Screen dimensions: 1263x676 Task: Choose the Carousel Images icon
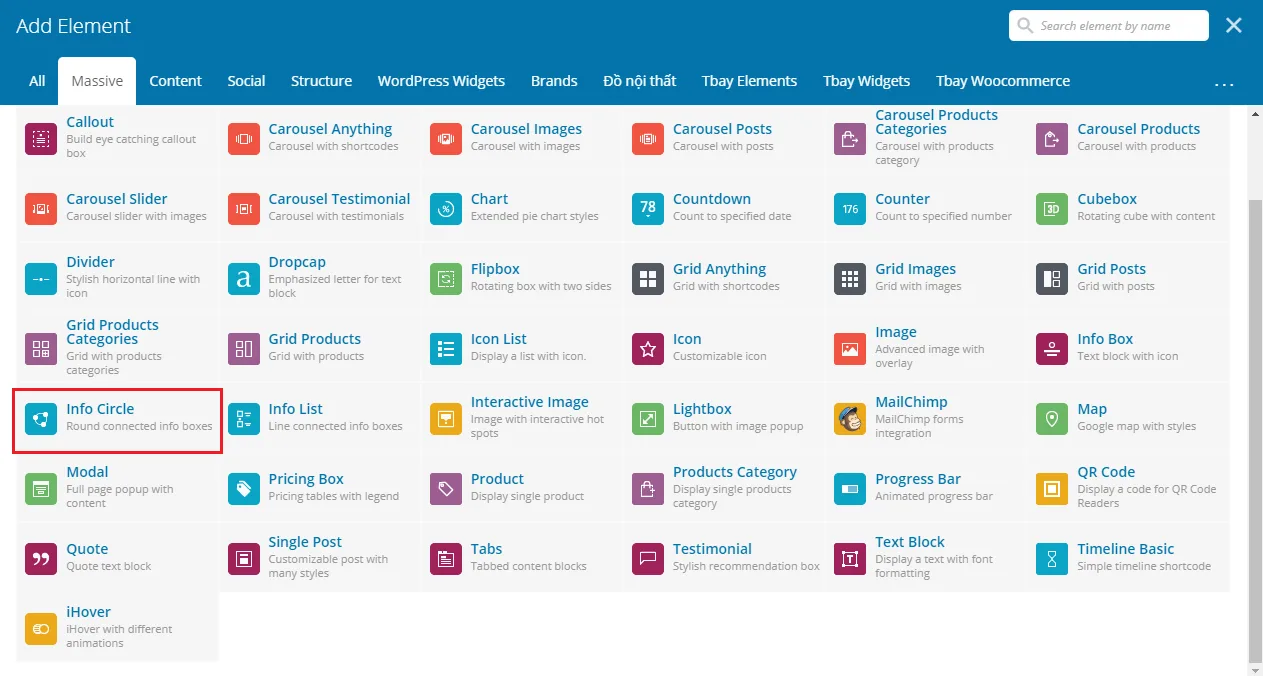pyautogui.click(x=446, y=139)
